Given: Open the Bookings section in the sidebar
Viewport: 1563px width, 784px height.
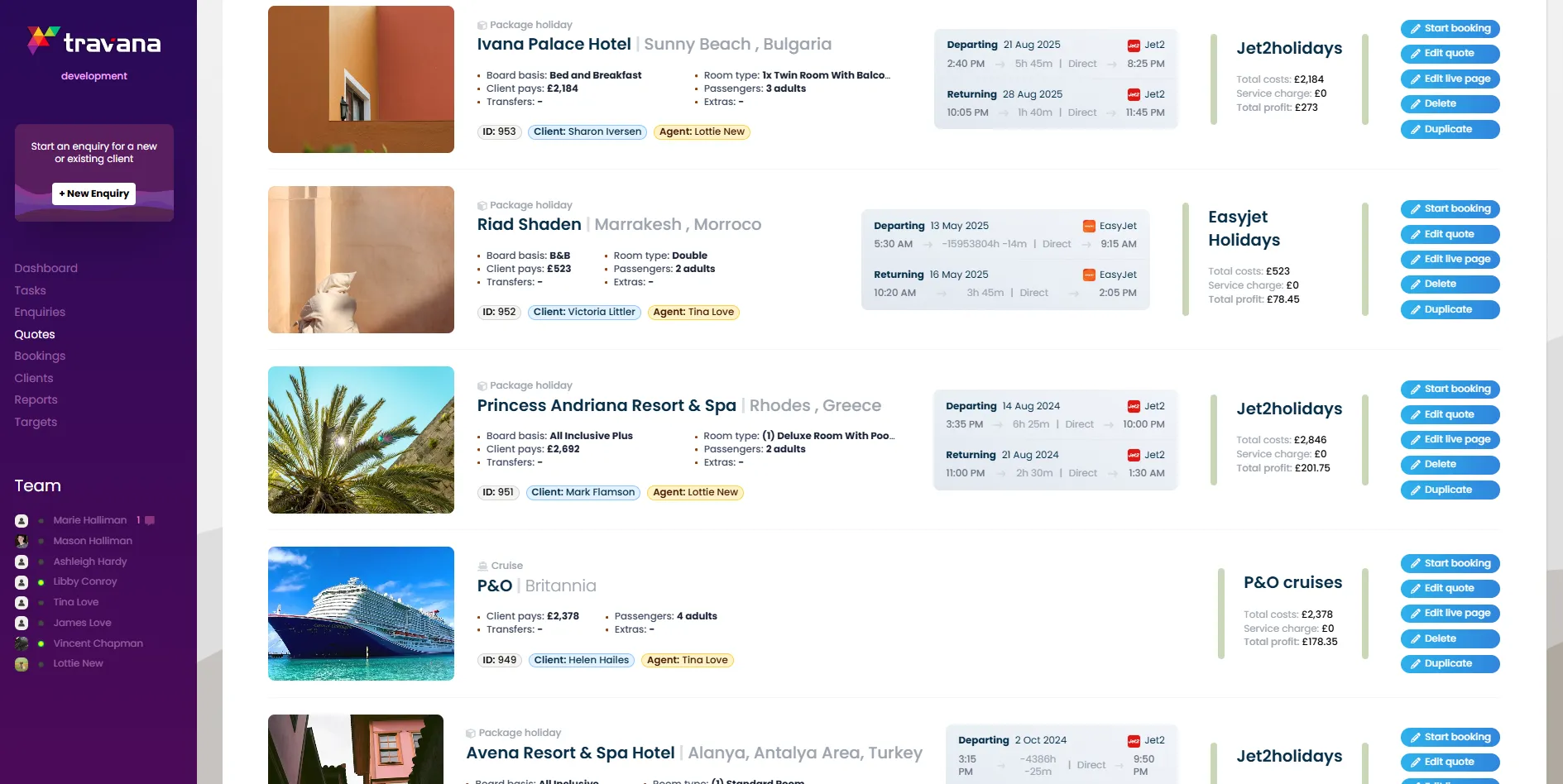Looking at the screenshot, I should click(x=39, y=356).
